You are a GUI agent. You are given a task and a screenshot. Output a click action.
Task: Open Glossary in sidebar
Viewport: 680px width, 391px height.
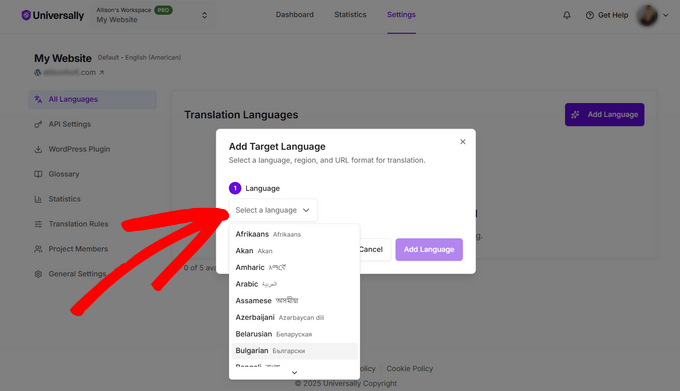[64, 174]
